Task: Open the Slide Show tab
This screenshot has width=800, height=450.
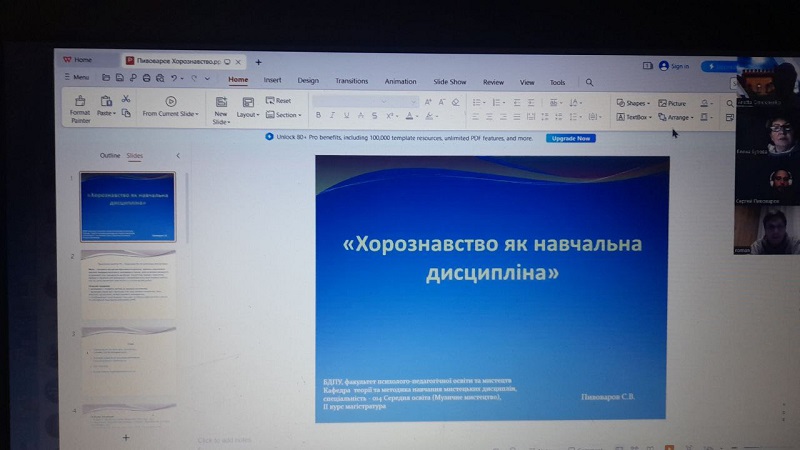Action: click(449, 82)
